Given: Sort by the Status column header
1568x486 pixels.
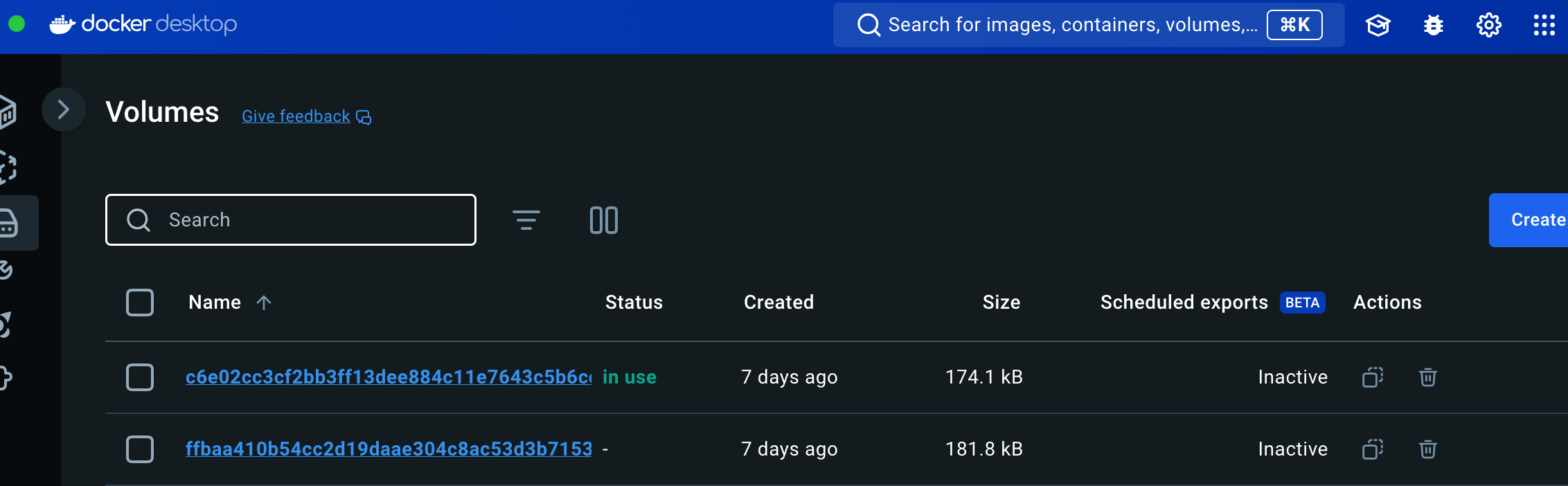Looking at the screenshot, I should (x=634, y=303).
